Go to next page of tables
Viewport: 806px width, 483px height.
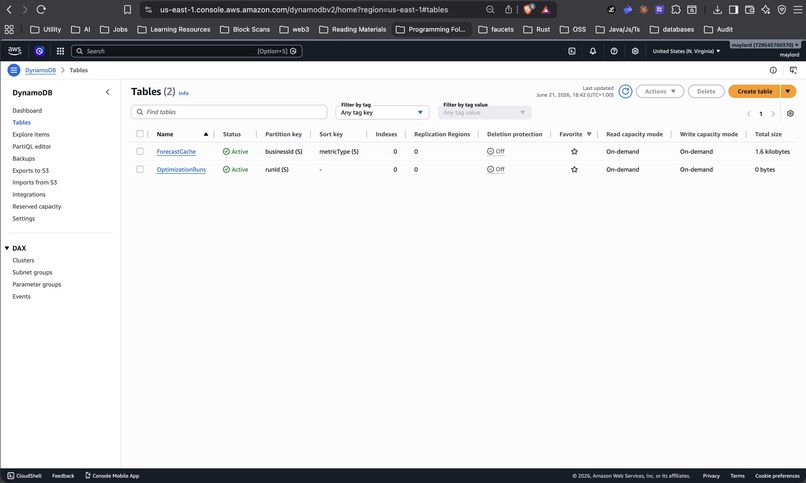[773, 114]
